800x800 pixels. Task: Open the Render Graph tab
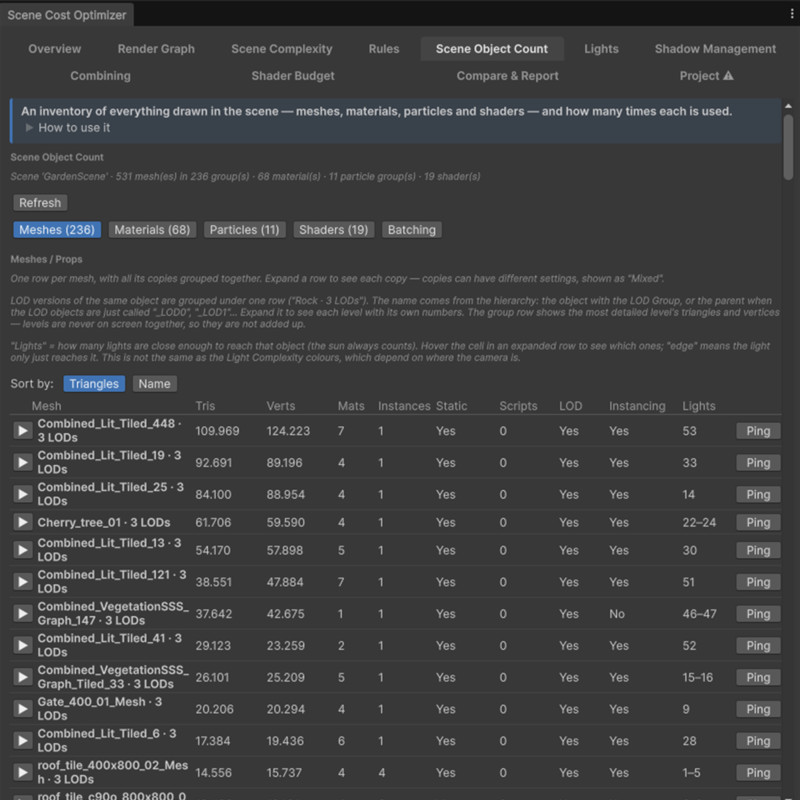(156, 49)
